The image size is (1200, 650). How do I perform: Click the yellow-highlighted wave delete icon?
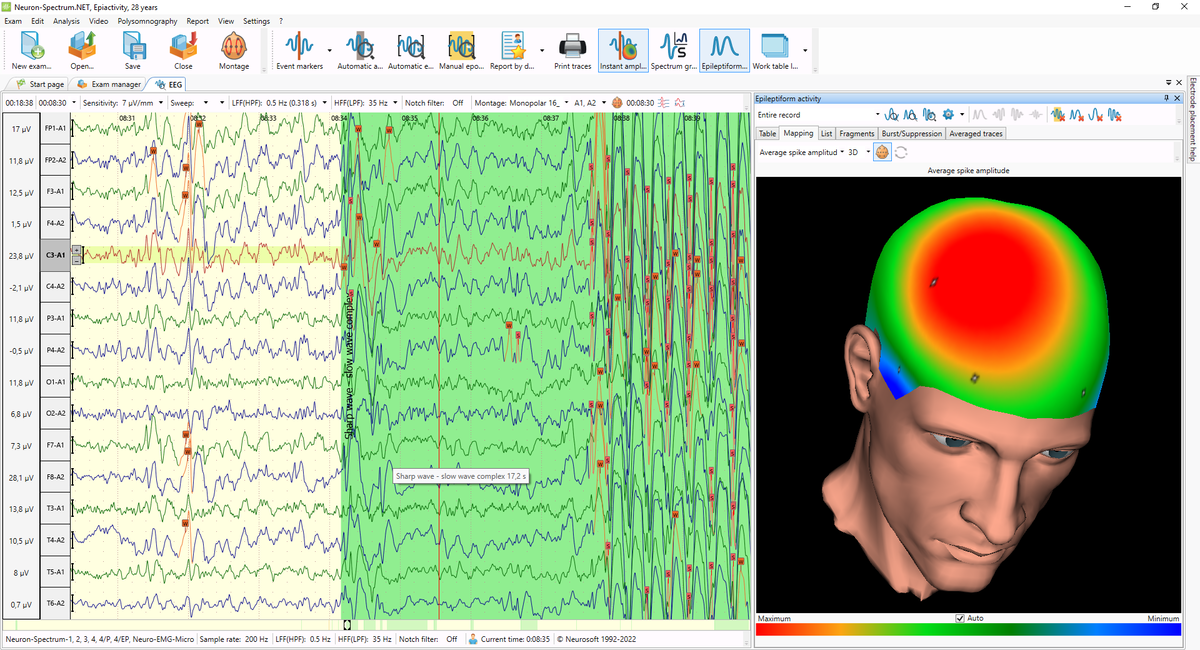(x=1058, y=115)
